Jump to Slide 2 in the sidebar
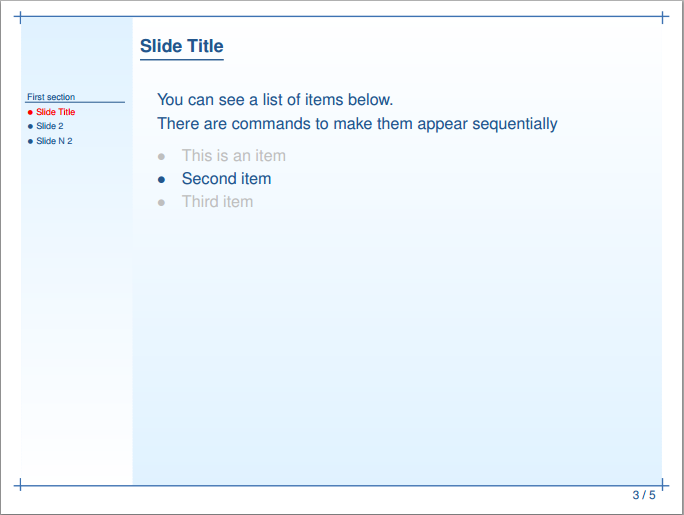The width and height of the screenshot is (684, 515). [50, 127]
